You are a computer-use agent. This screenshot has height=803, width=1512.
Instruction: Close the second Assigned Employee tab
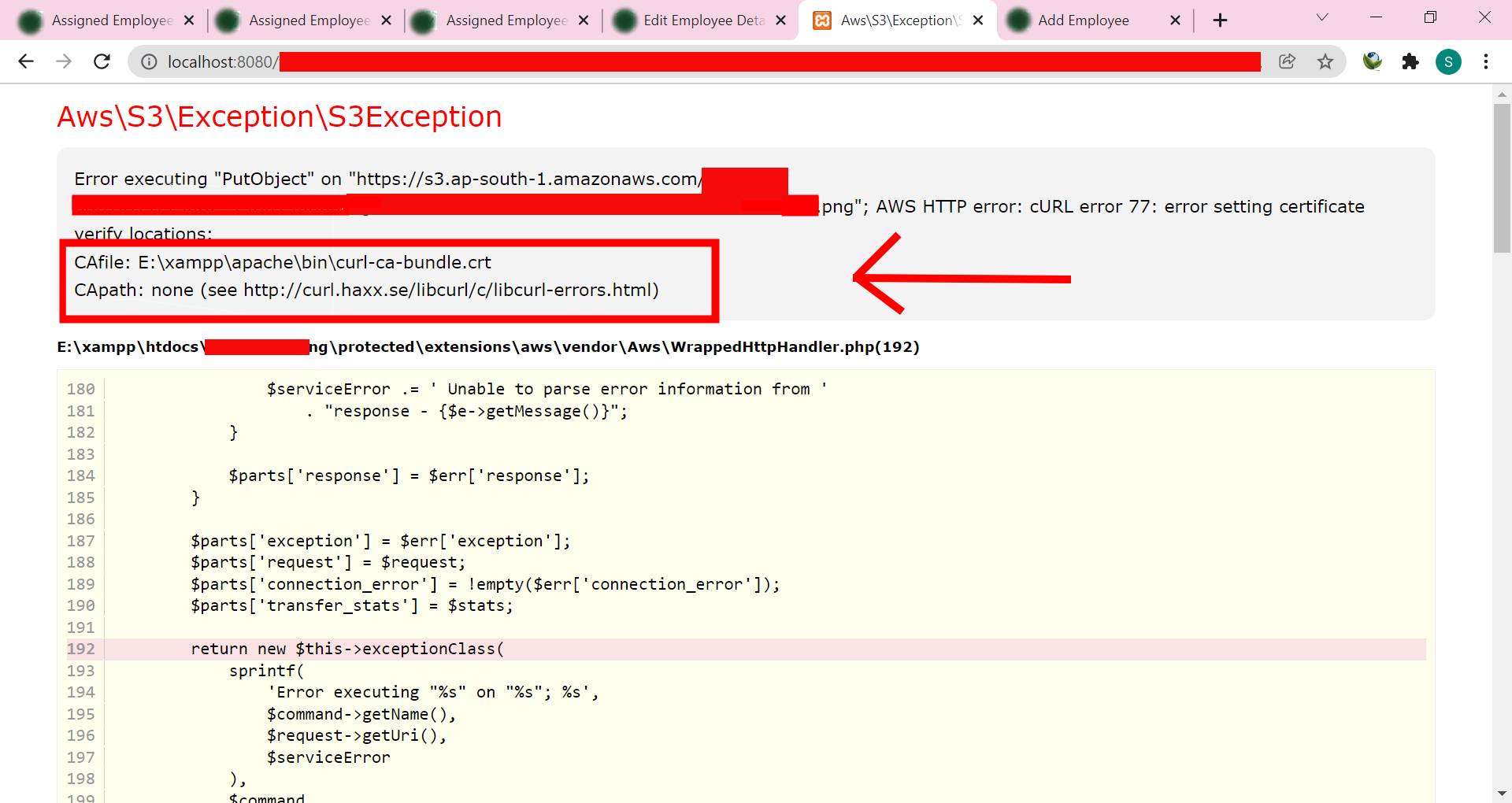pyautogui.click(x=386, y=20)
